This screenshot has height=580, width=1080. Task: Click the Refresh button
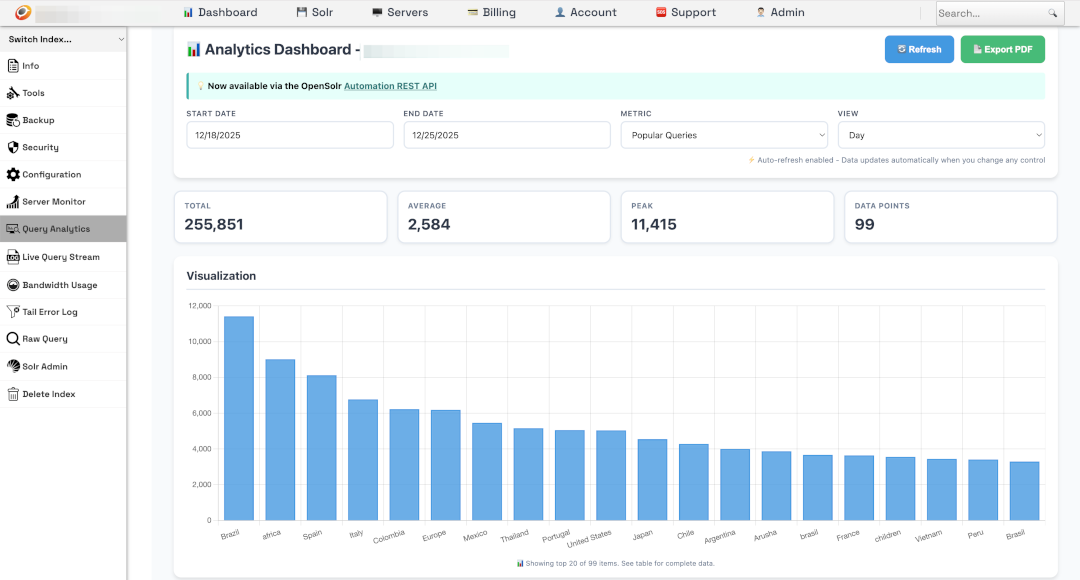click(918, 48)
